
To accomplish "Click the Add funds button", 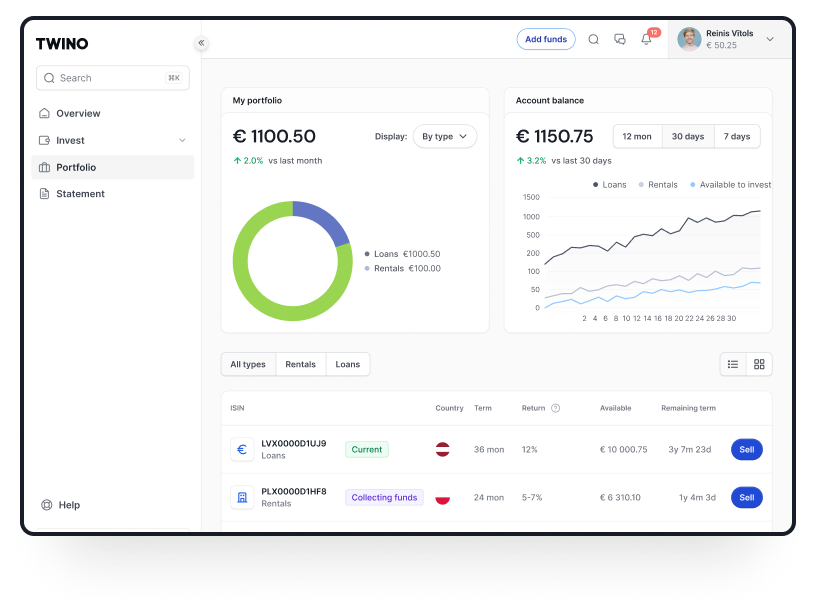I will point(546,40).
